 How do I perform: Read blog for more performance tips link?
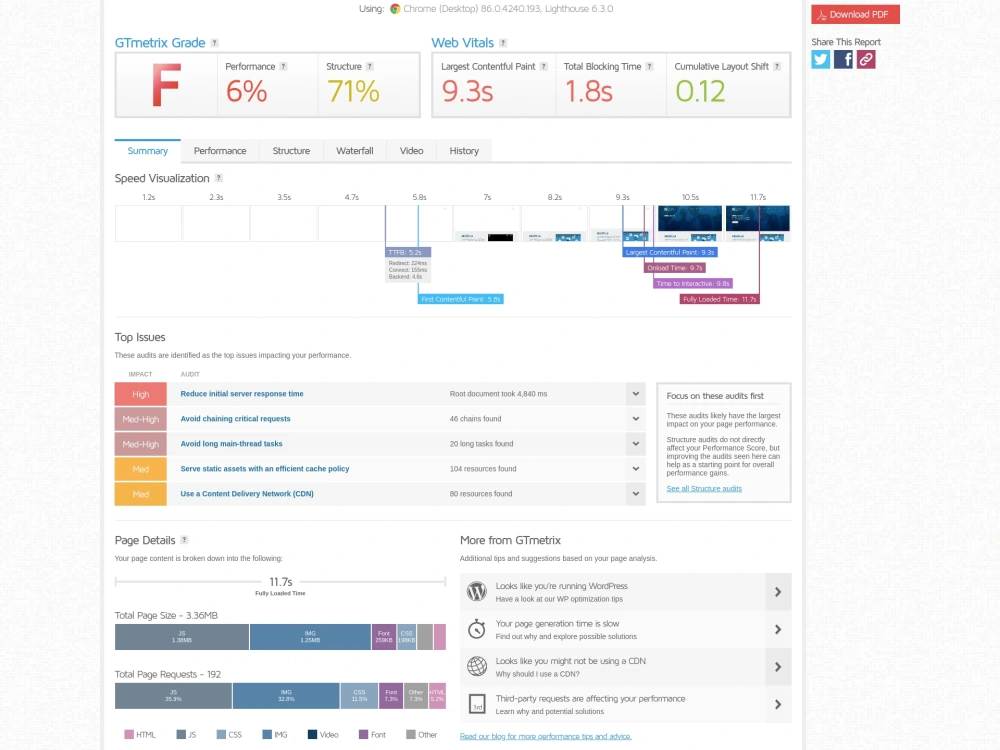click(x=545, y=736)
